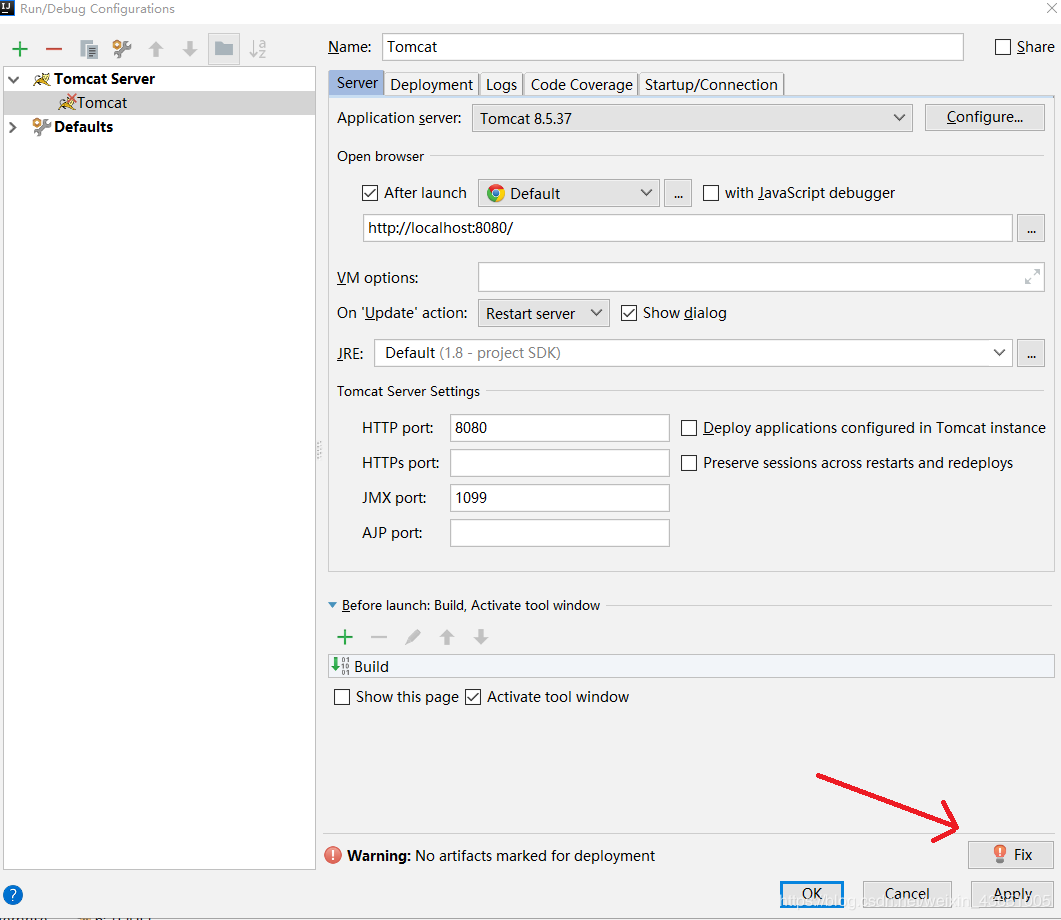Add a Before launch task
Screen dimensions: 1061x920
pos(345,637)
